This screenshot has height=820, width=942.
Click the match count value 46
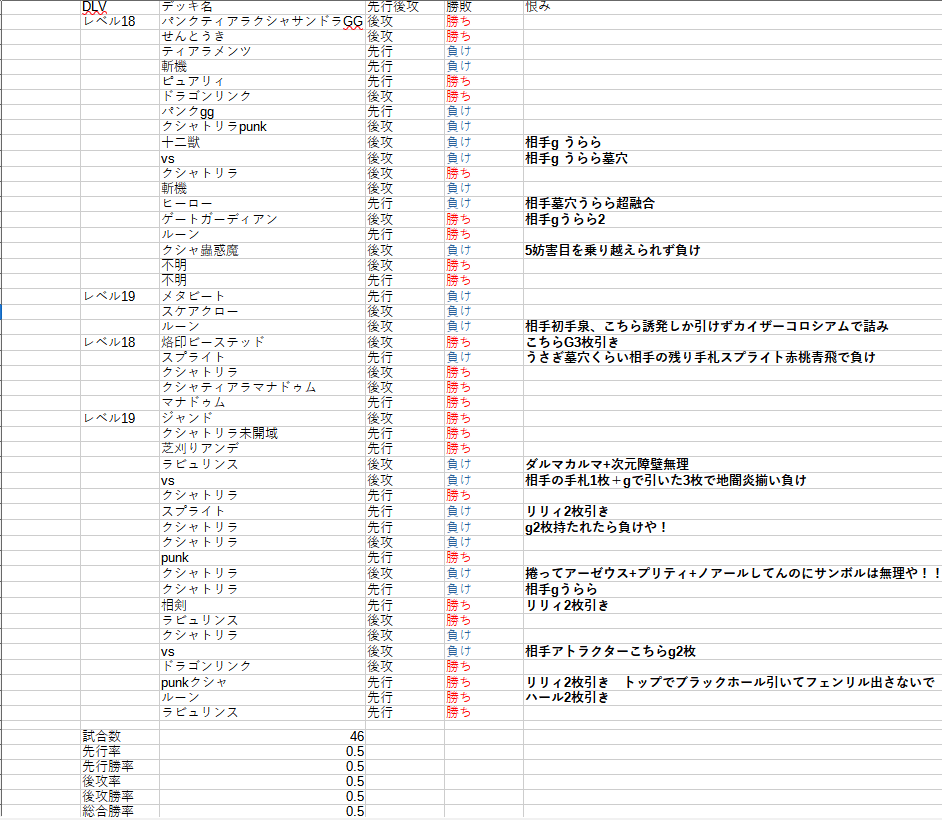click(x=263, y=736)
